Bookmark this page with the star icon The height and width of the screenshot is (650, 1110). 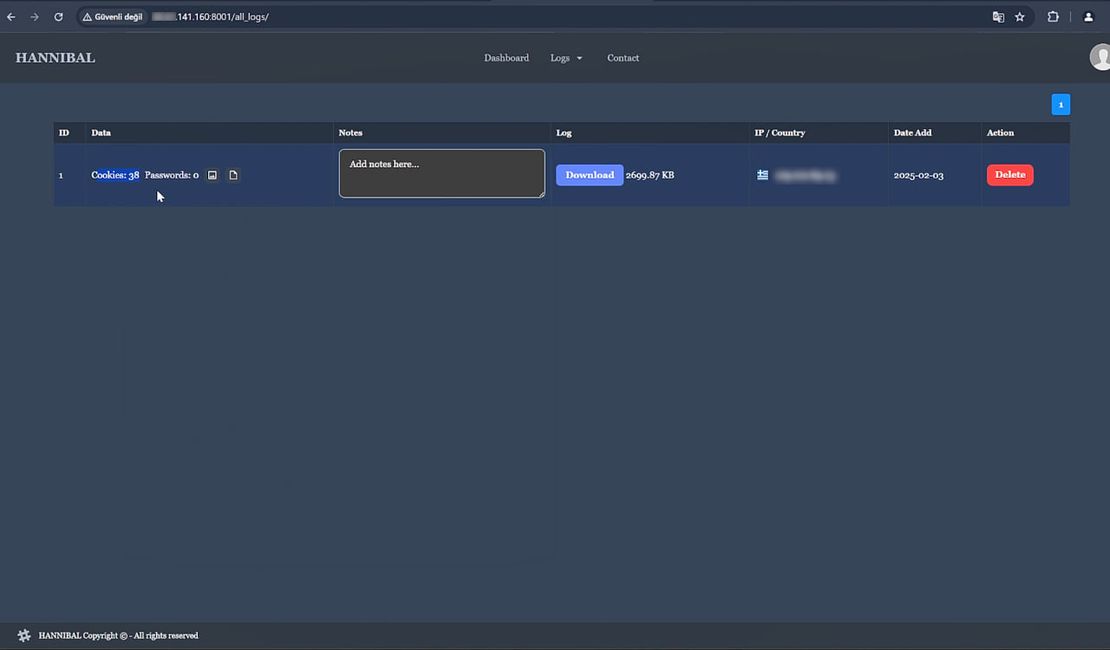coord(1019,17)
